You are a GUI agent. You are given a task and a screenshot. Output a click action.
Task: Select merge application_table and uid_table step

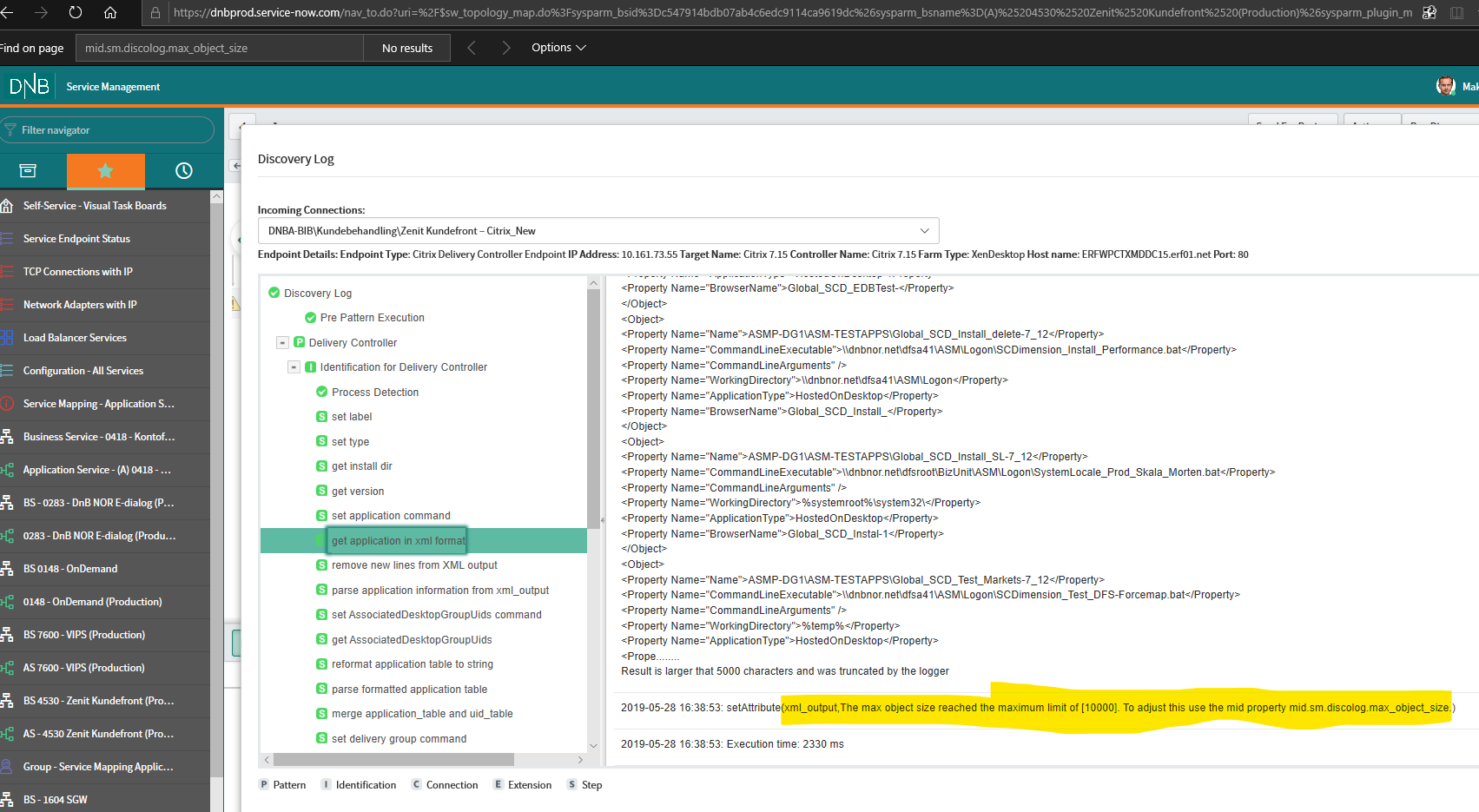coord(422,714)
